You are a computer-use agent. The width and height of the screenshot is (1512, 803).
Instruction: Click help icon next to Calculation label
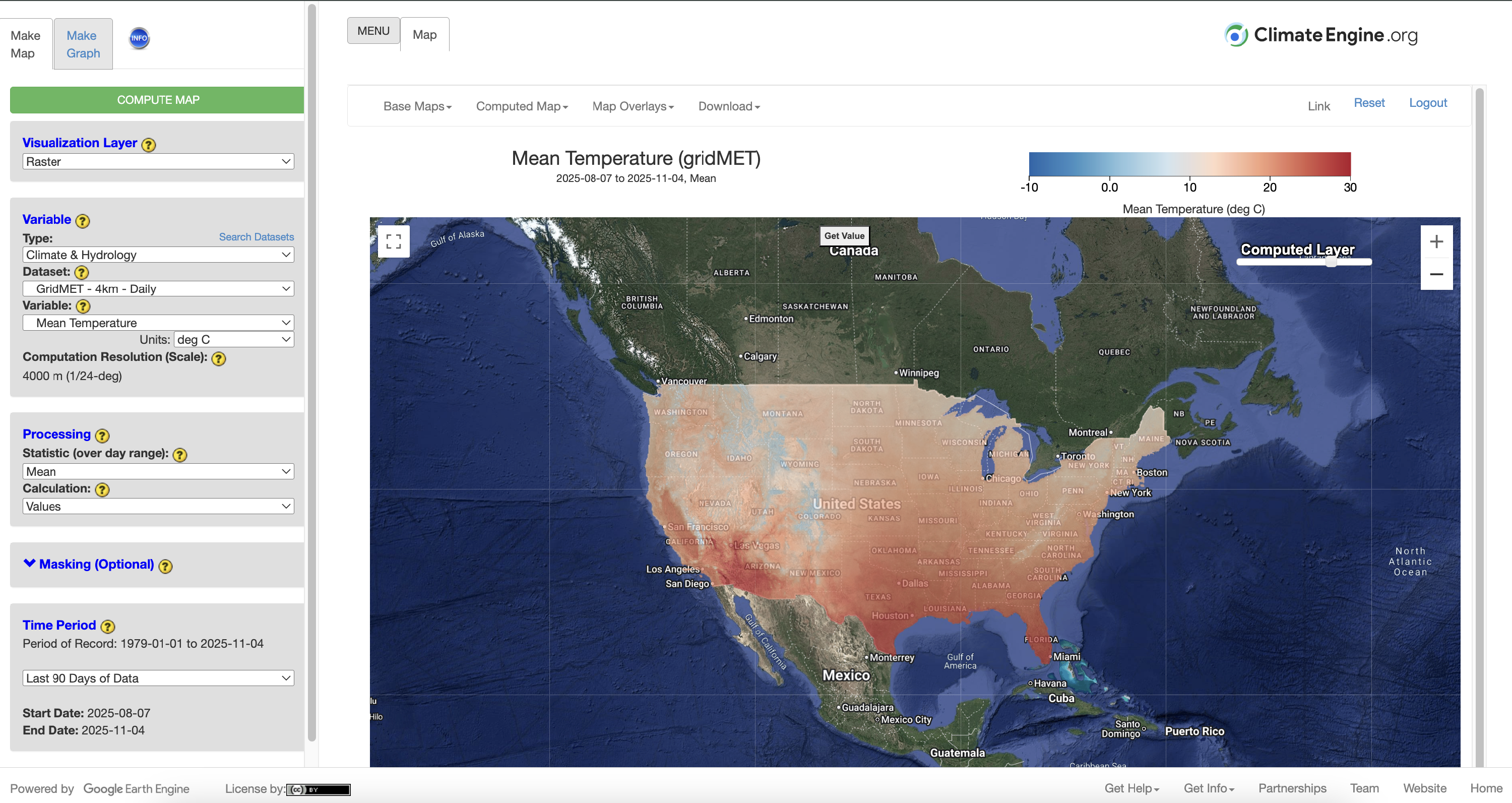click(x=102, y=489)
